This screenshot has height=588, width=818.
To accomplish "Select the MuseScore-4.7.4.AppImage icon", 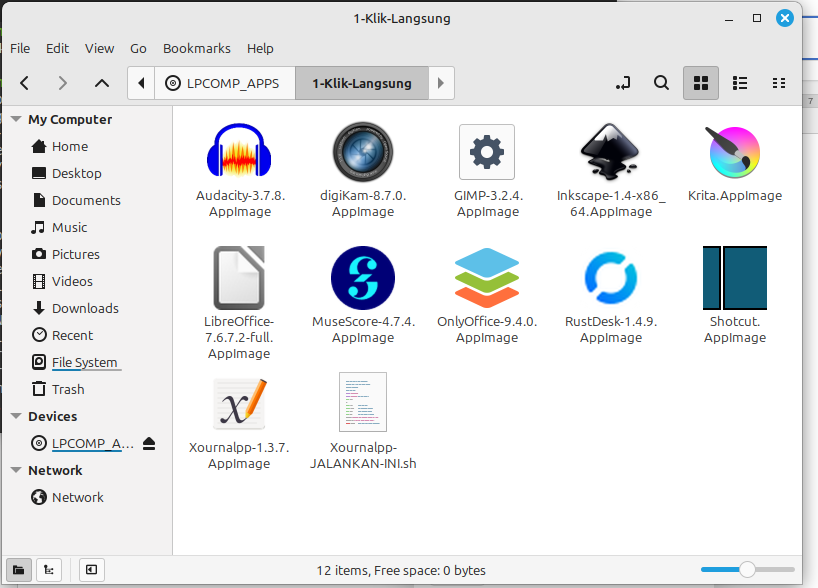I will [363, 278].
